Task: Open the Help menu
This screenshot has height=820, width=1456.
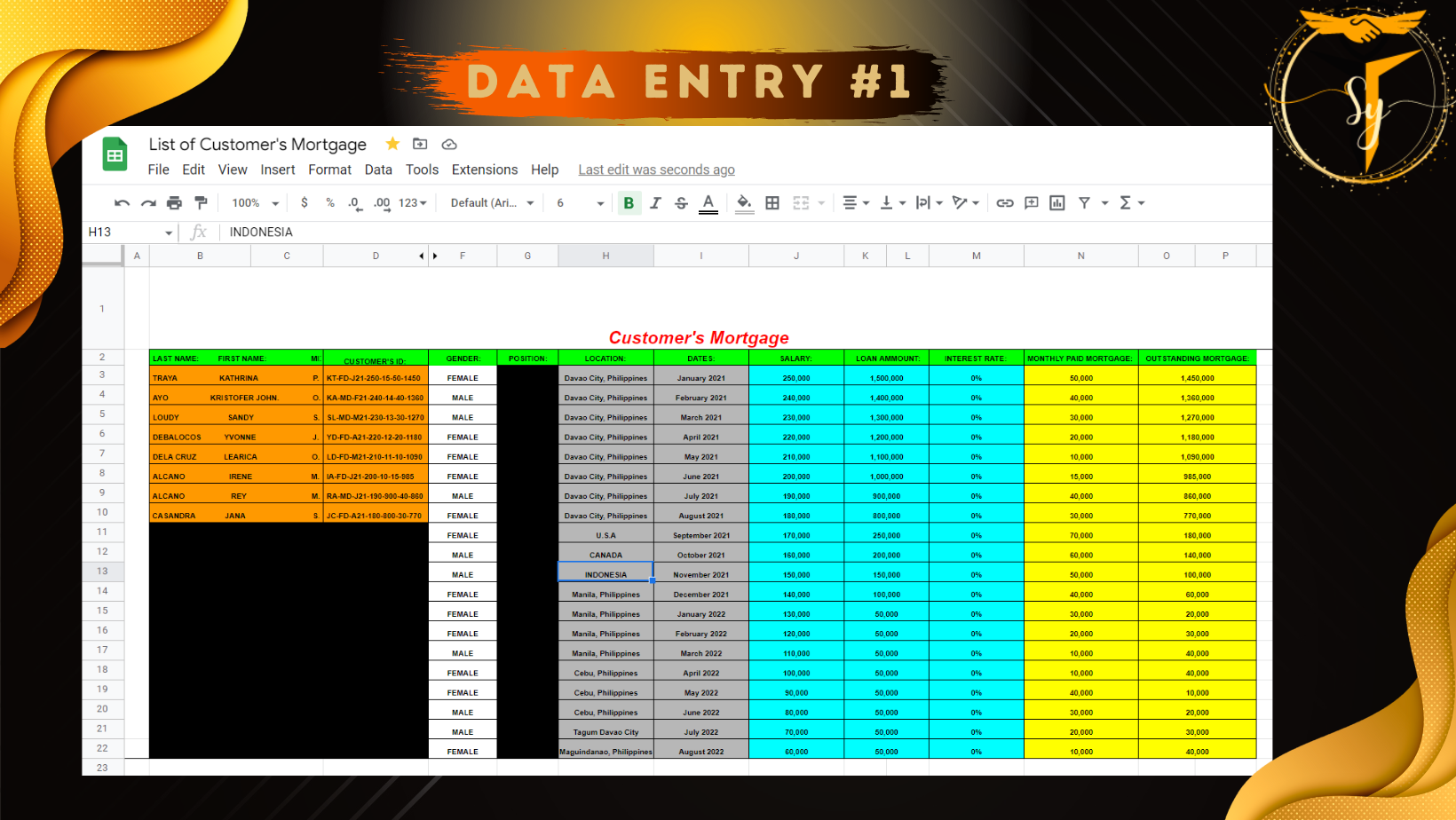Action: (545, 170)
